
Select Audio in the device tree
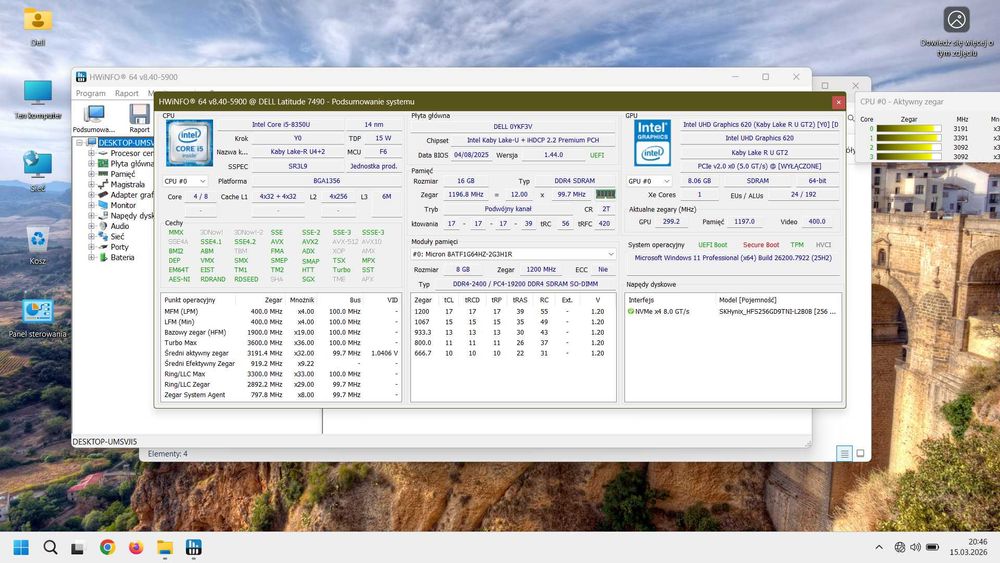[x=119, y=226]
